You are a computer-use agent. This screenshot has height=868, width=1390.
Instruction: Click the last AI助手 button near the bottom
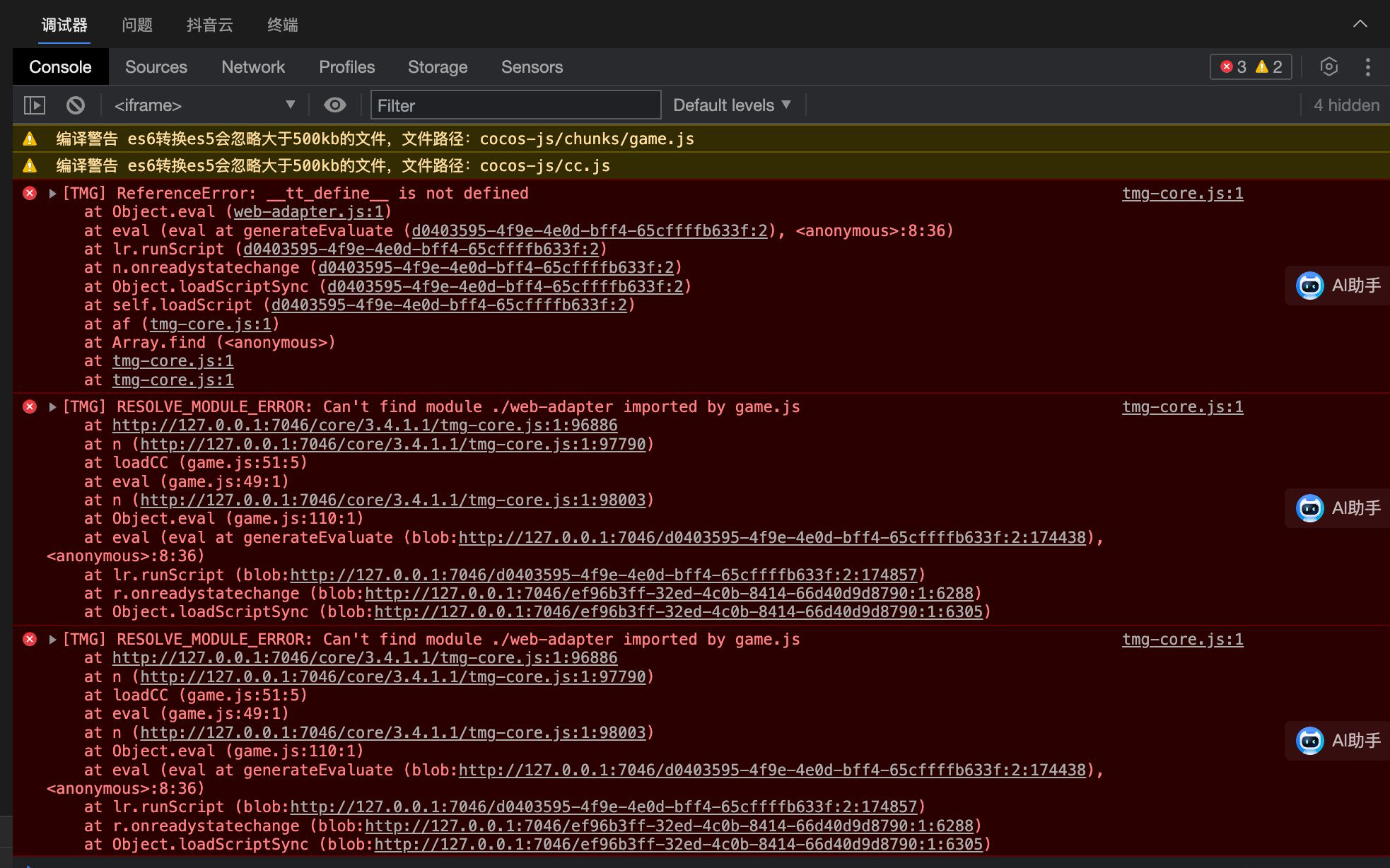tap(1338, 741)
